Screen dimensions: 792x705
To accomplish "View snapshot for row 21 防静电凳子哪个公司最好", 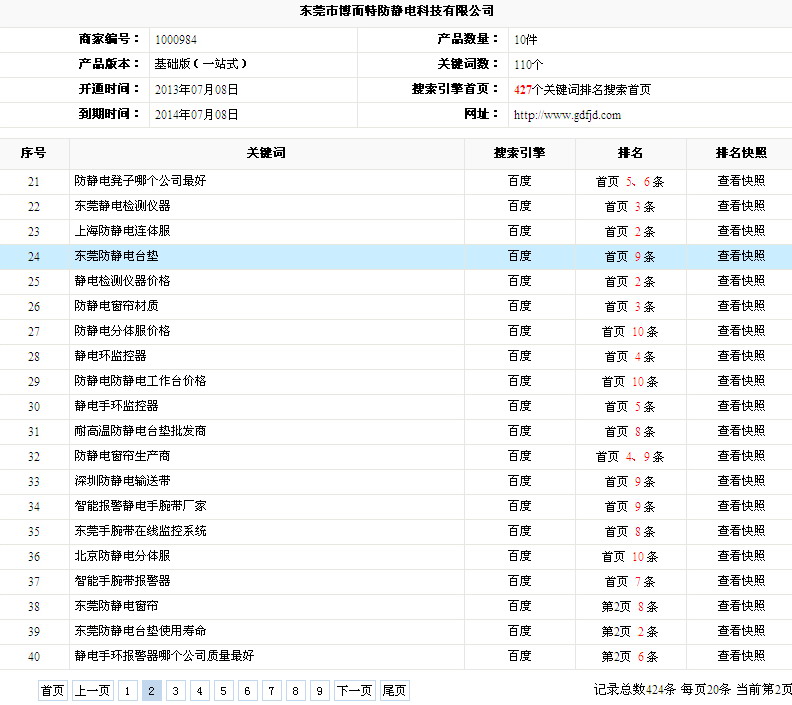I will click(741, 181).
